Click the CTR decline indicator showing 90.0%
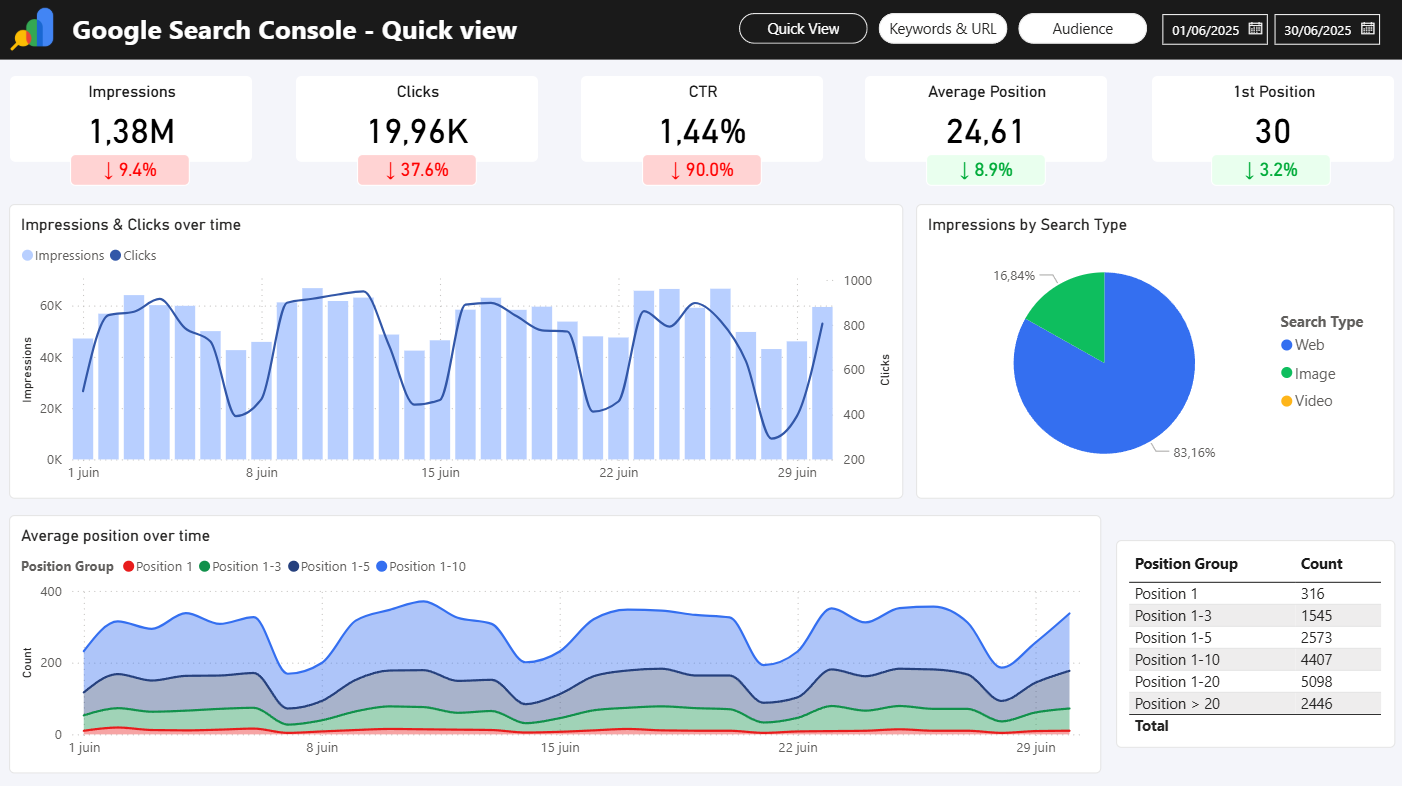1402x786 pixels. pyautogui.click(x=702, y=170)
